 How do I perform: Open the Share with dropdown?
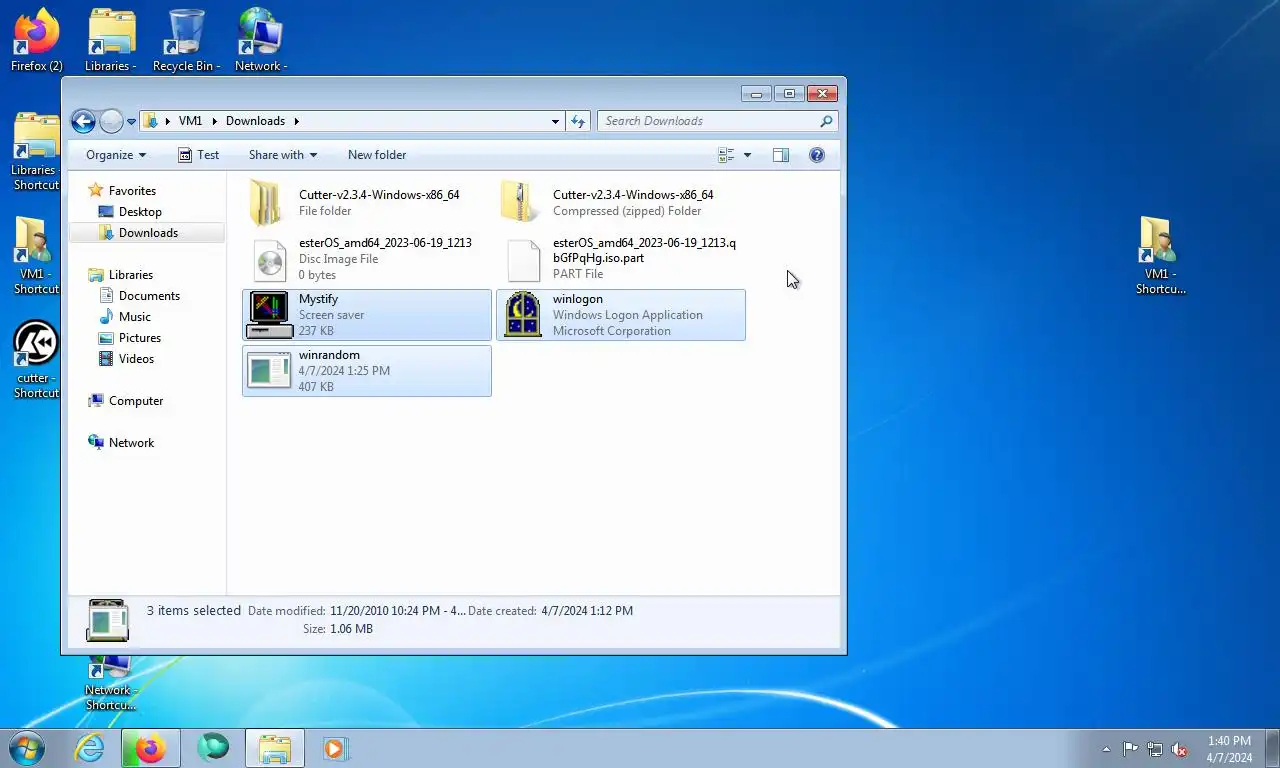pyautogui.click(x=283, y=155)
